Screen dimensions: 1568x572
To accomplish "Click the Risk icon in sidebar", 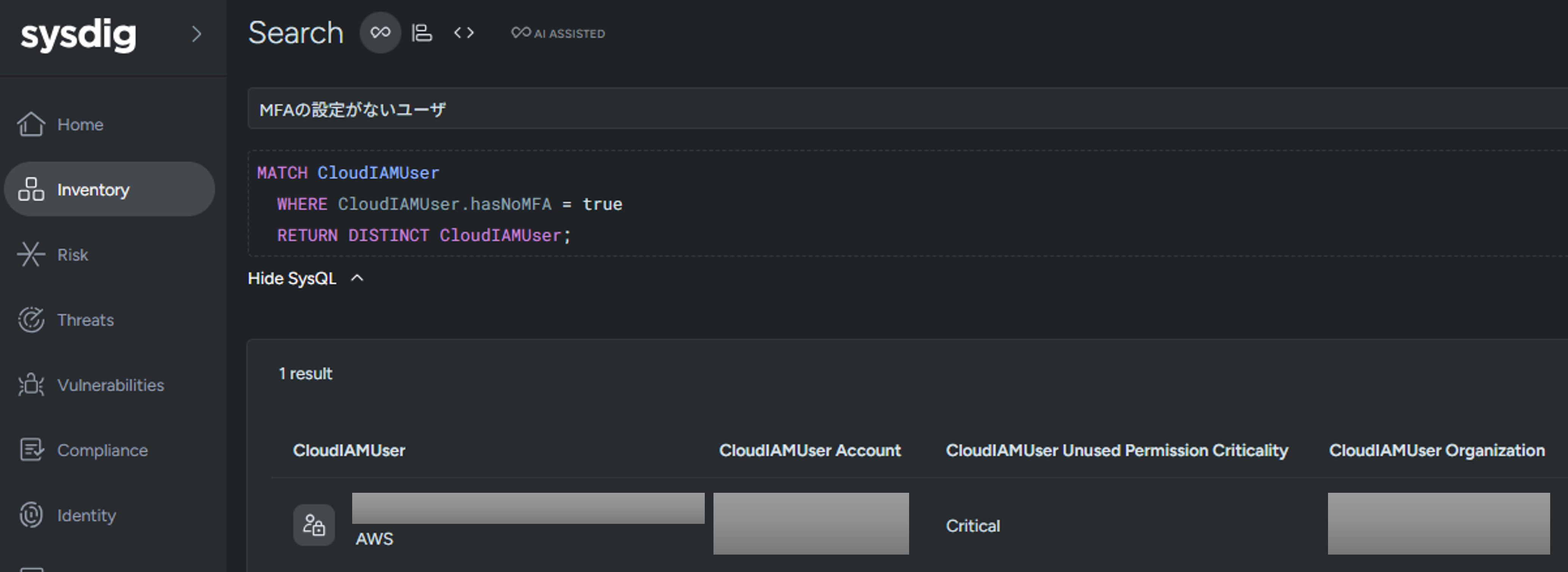I will (x=30, y=254).
